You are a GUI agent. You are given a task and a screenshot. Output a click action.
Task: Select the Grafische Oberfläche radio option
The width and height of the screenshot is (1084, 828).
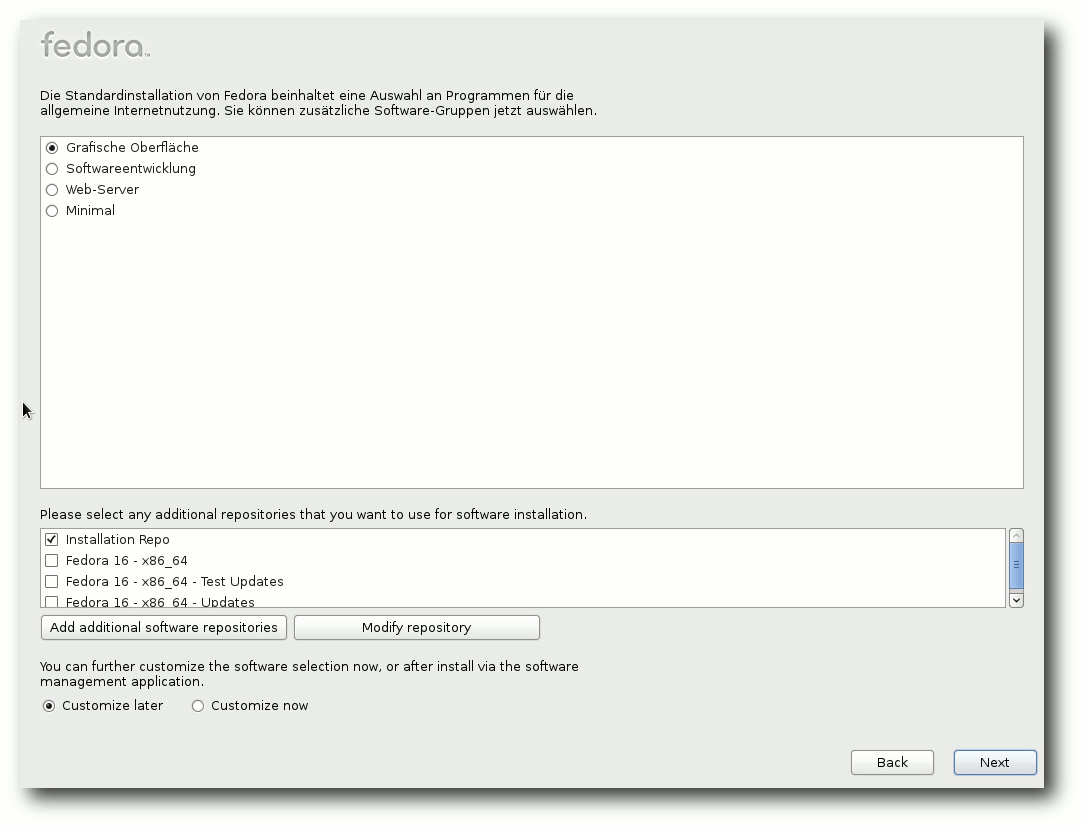click(52, 148)
